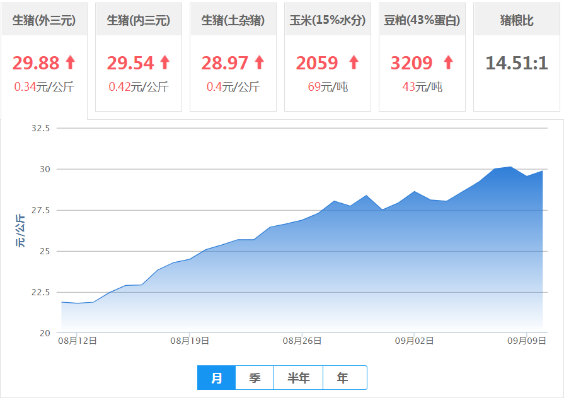
Task: Select the 生猪(外三元) price tab
Action: point(44,58)
